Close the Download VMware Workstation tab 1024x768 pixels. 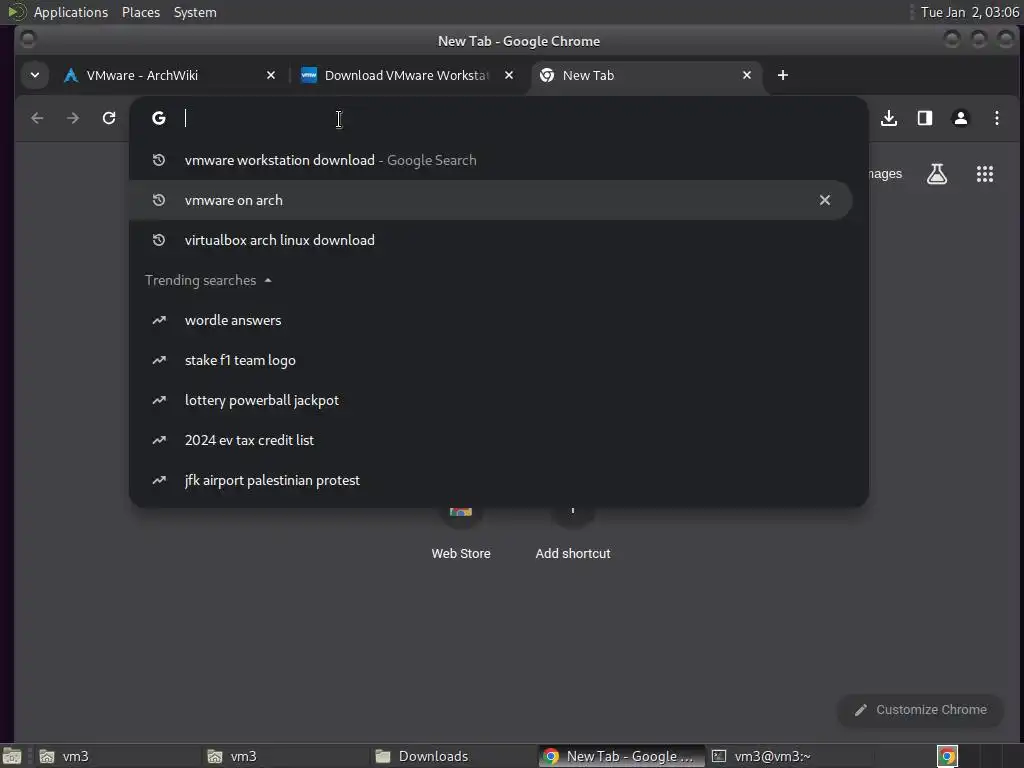pos(509,75)
